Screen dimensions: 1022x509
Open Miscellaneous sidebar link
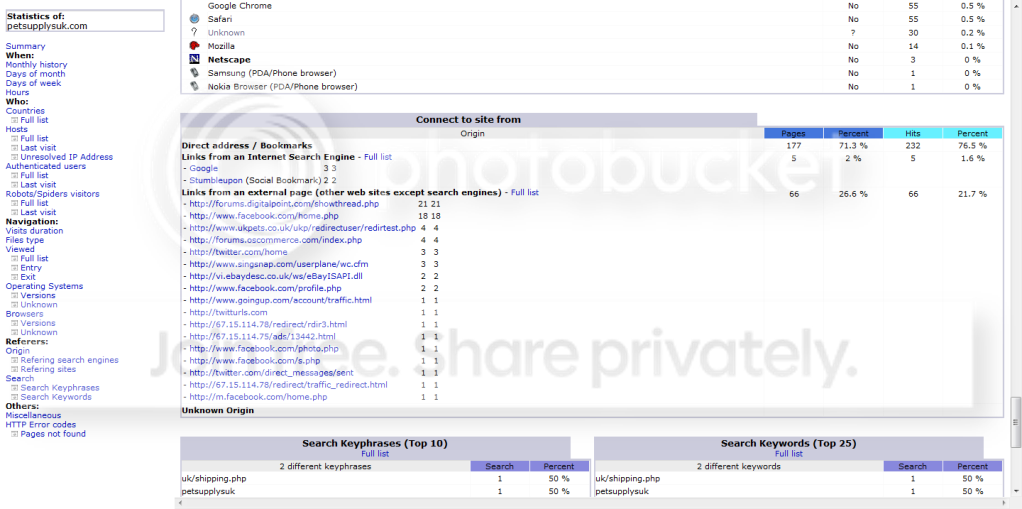tap(33, 415)
